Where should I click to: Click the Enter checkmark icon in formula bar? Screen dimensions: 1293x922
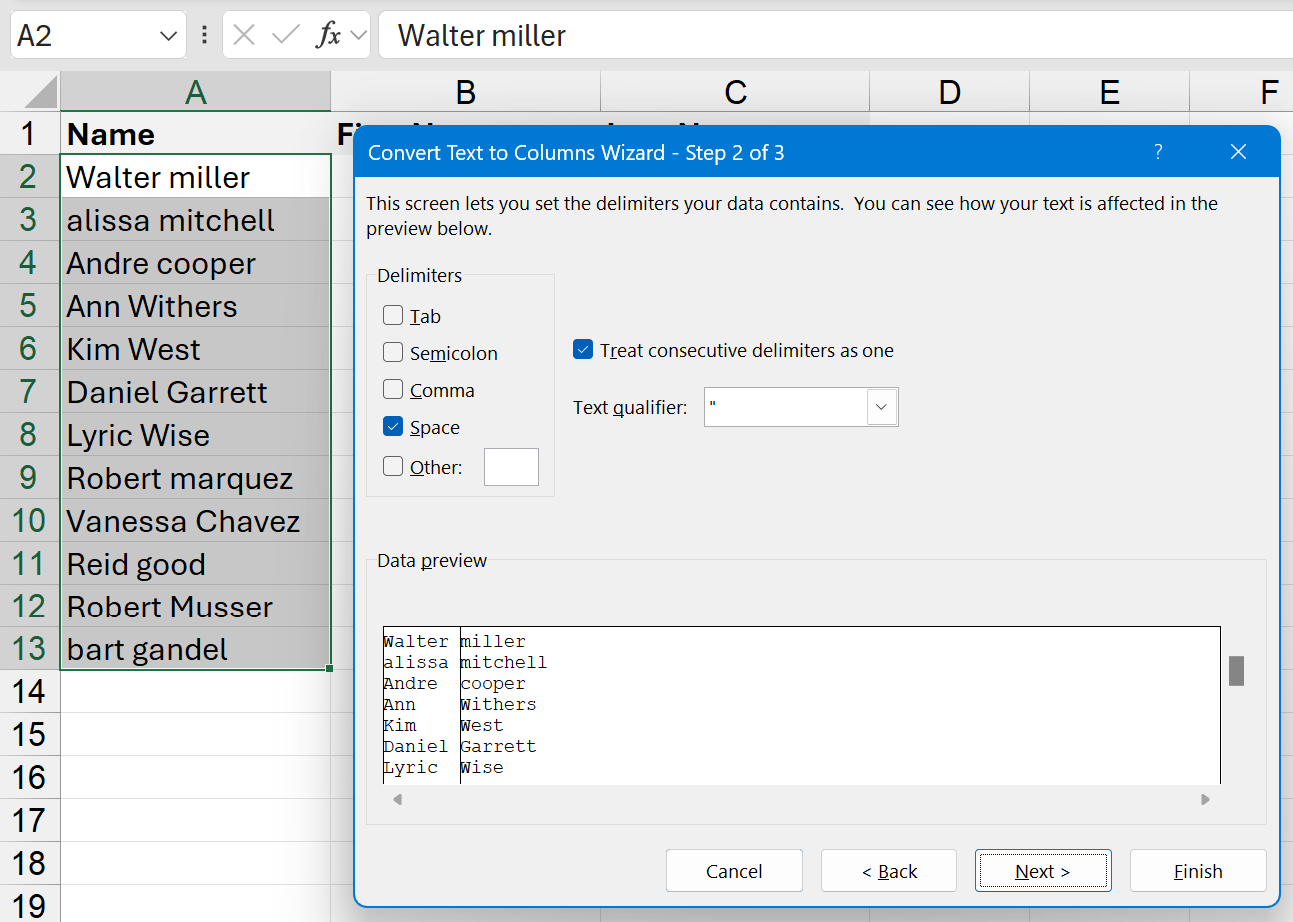coord(288,35)
